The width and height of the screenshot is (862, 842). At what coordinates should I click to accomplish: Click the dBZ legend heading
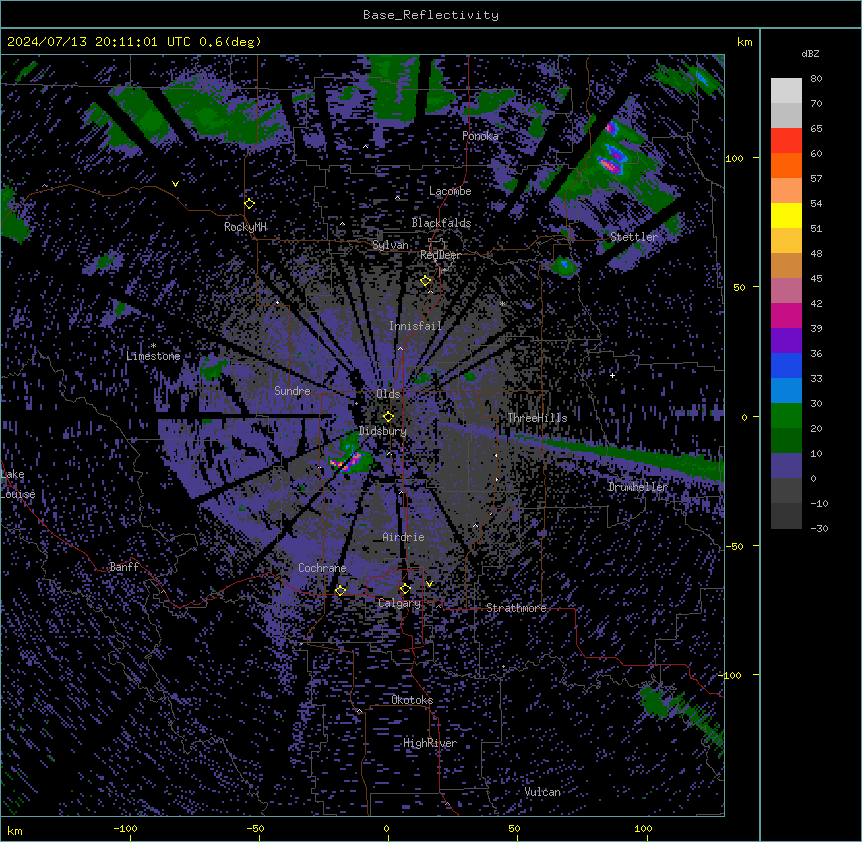tap(810, 54)
